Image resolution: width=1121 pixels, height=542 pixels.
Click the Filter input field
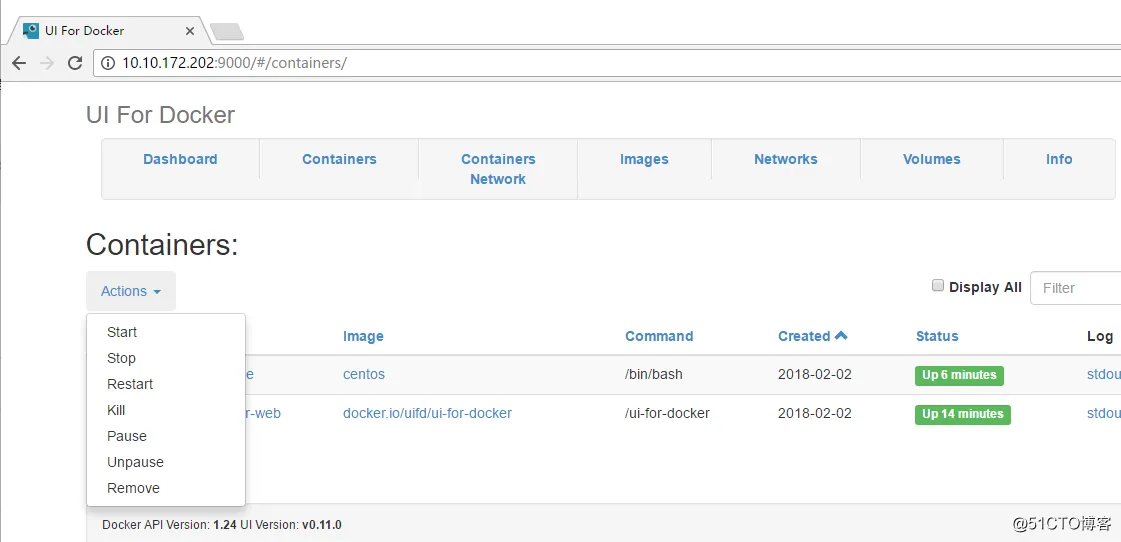pos(1075,288)
